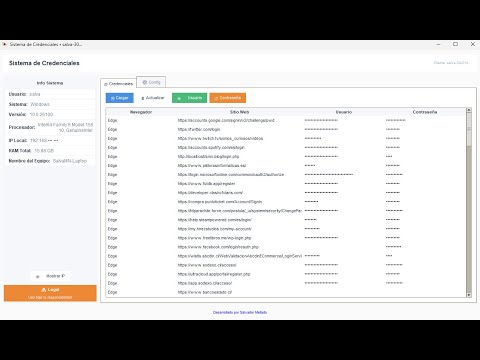Screen dimensions: 480x360
Task: Click the blue Cargar button
Action: (120, 98)
